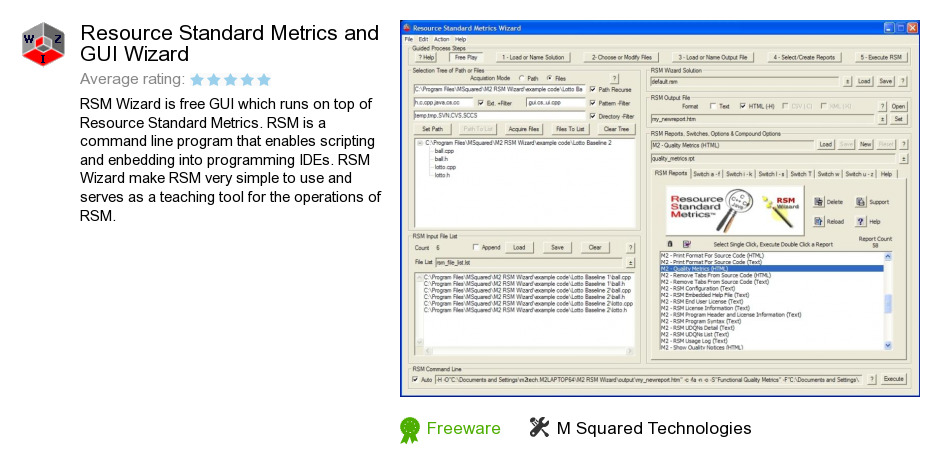This screenshot has height=474, width=940.
Task: Click the ± button next to default.rsm
Action: [x=847, y=81]
